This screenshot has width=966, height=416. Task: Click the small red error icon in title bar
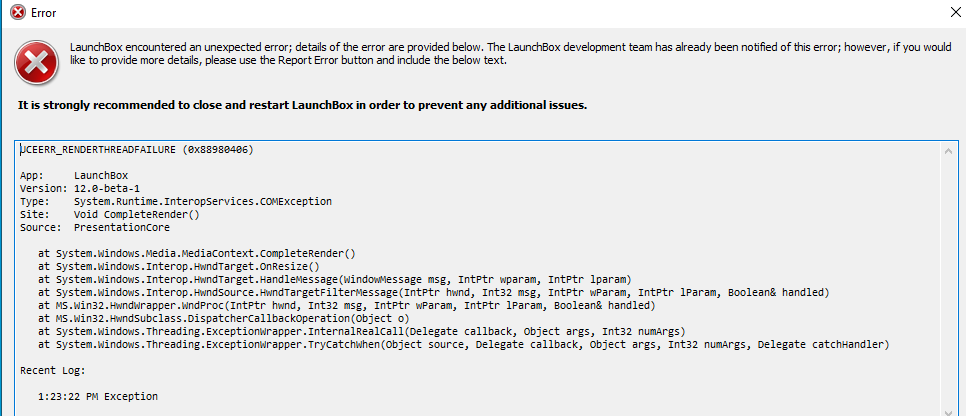(x=18, y=12)
